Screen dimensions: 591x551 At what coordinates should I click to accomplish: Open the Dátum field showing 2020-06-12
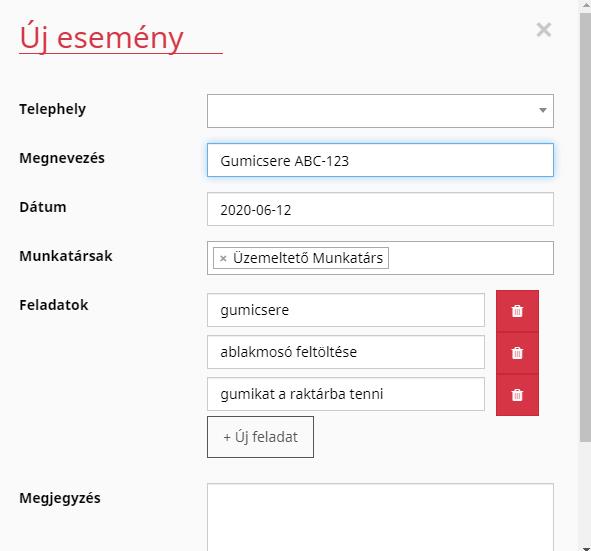tap(380, 209)
